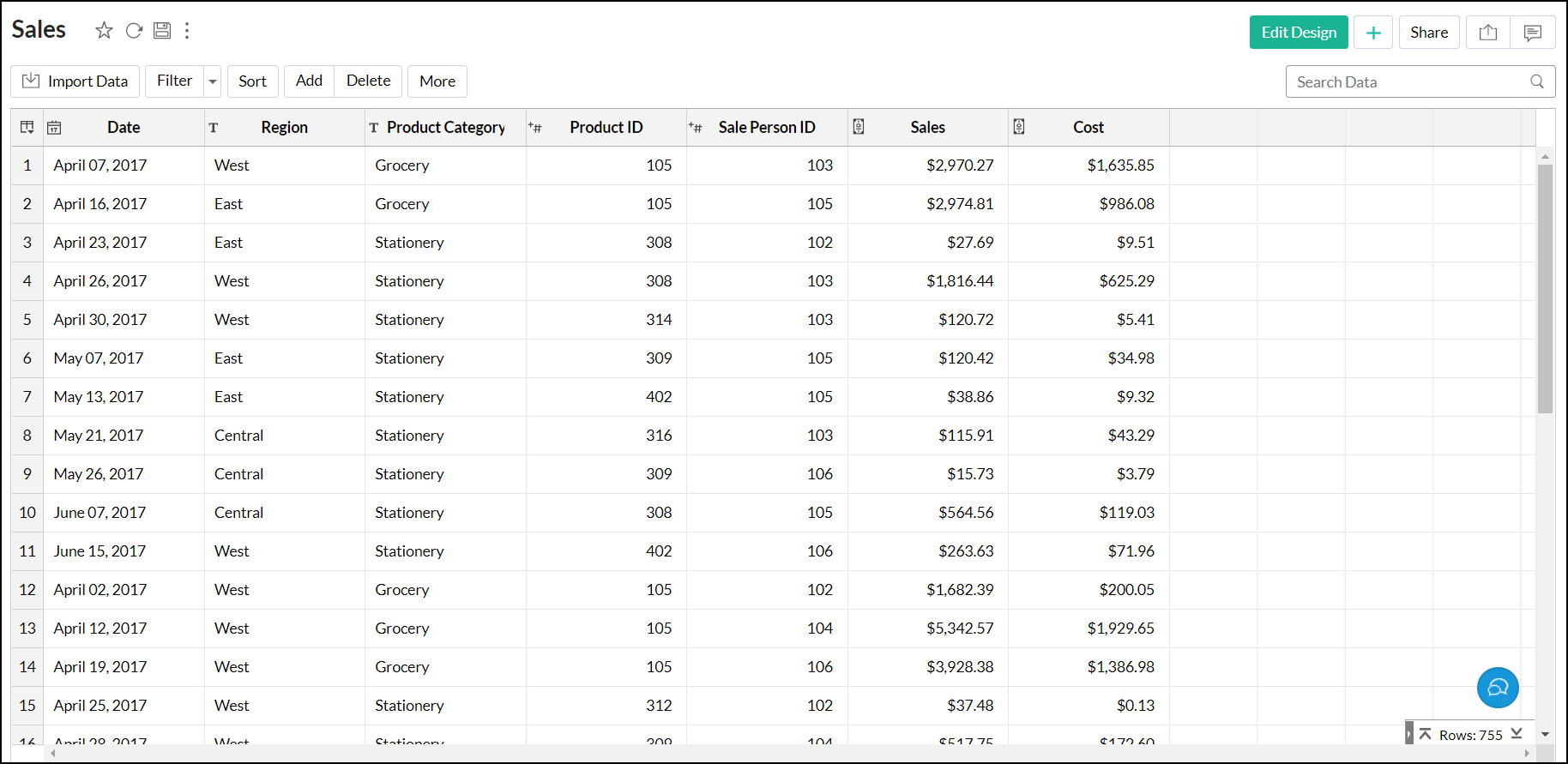Open the blue chat support bubble
The height and width of the screenshot is (764, 1568).
(1498, 688)
